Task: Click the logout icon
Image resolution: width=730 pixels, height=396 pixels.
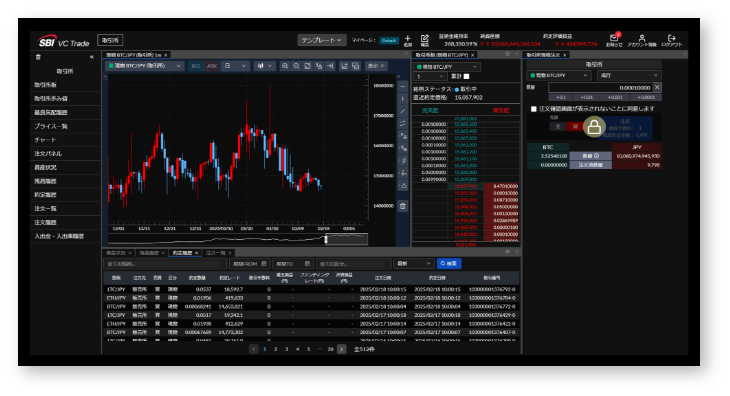Action: tap(671, 38)
